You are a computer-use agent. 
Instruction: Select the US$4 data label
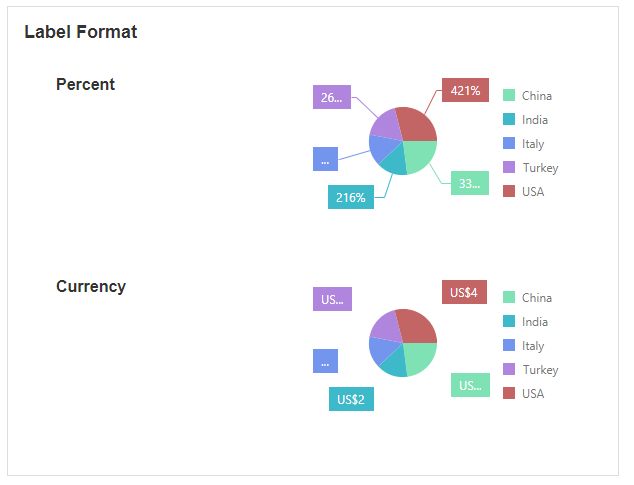(x=464, y=293)
